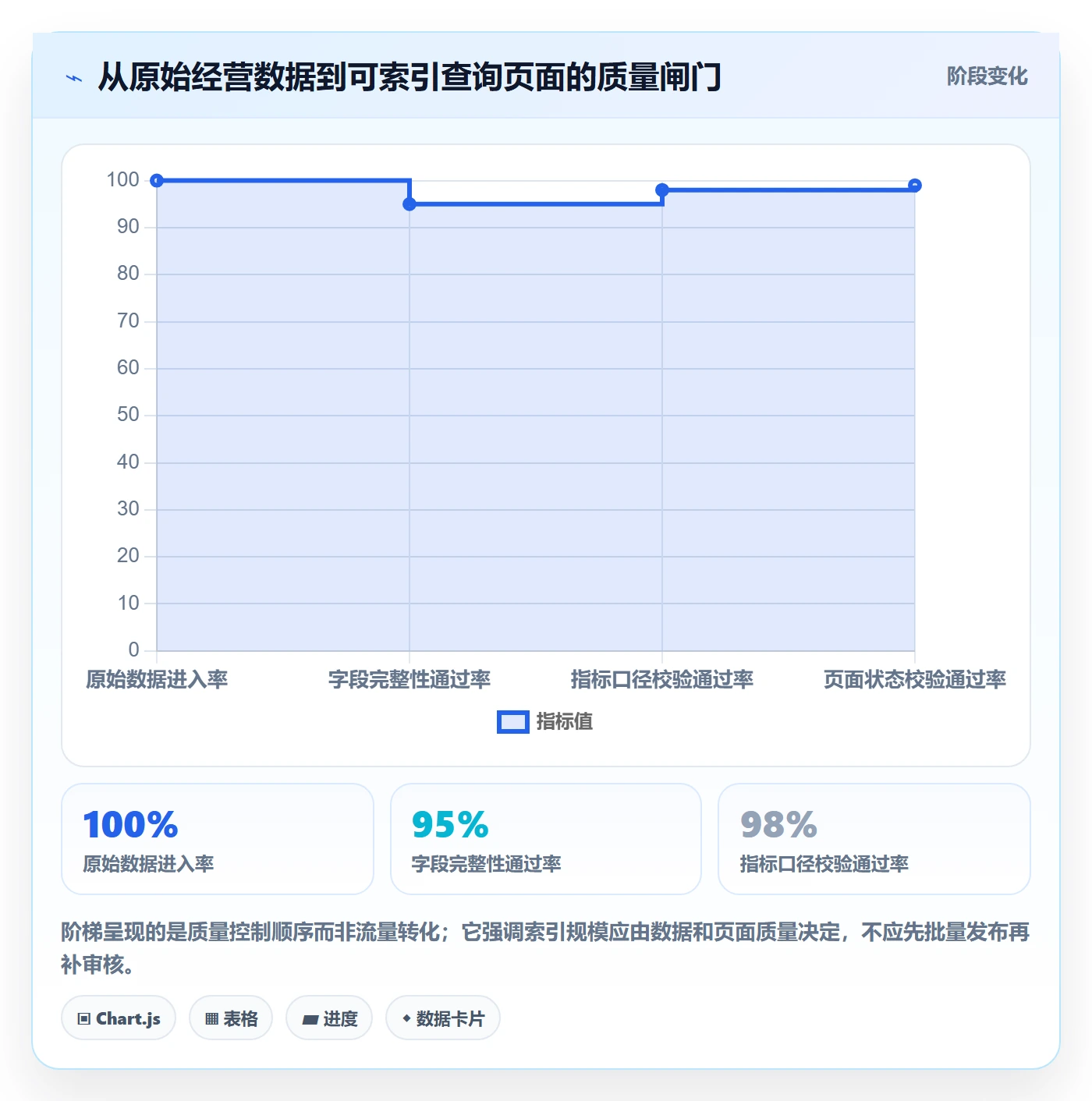Open the 95% 字段完整性通过率 stat card

tap(546, 839)
